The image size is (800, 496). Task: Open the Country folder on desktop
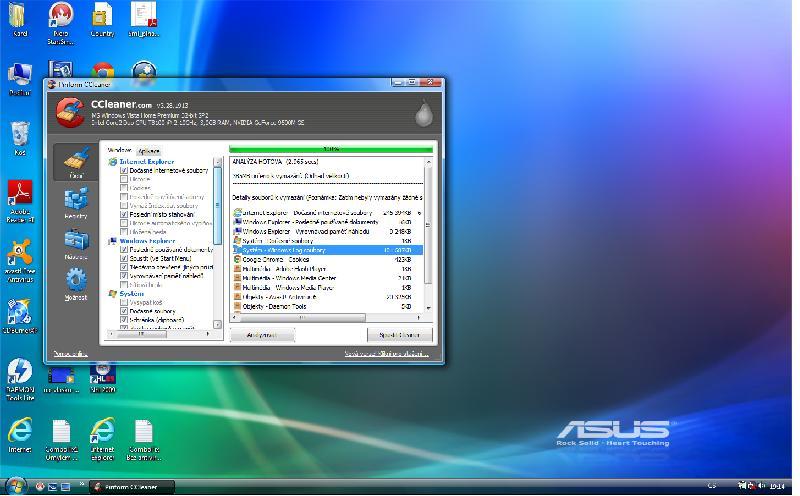[x=102, y=20]
